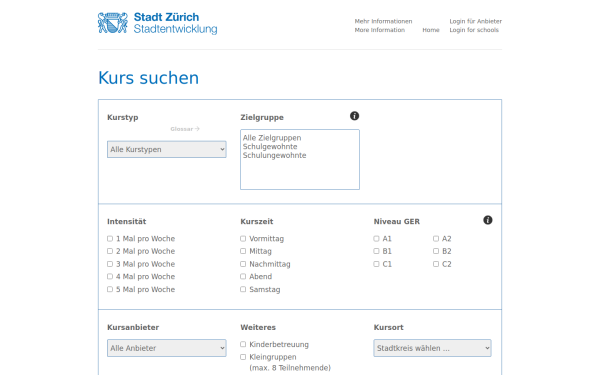Screen dimensions: 600x375
Task: Open the Alle Kurstypen dropdown
Action: point(167,149)
